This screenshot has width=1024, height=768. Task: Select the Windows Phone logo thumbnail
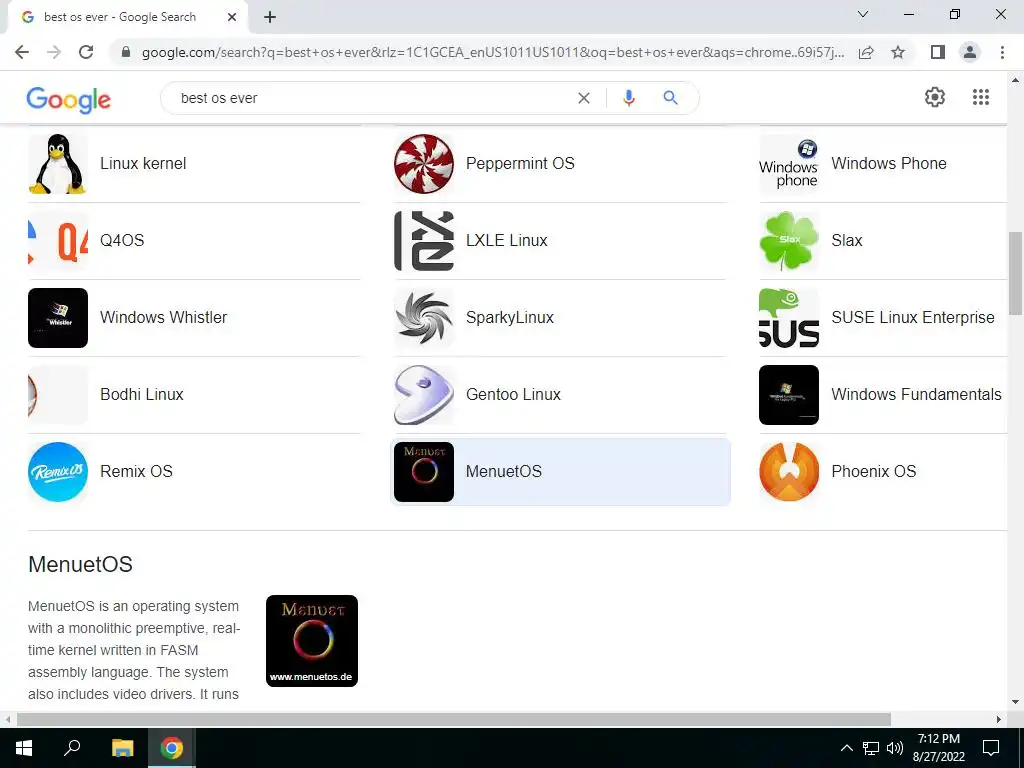pyautogui.click(x=789, y=164)
